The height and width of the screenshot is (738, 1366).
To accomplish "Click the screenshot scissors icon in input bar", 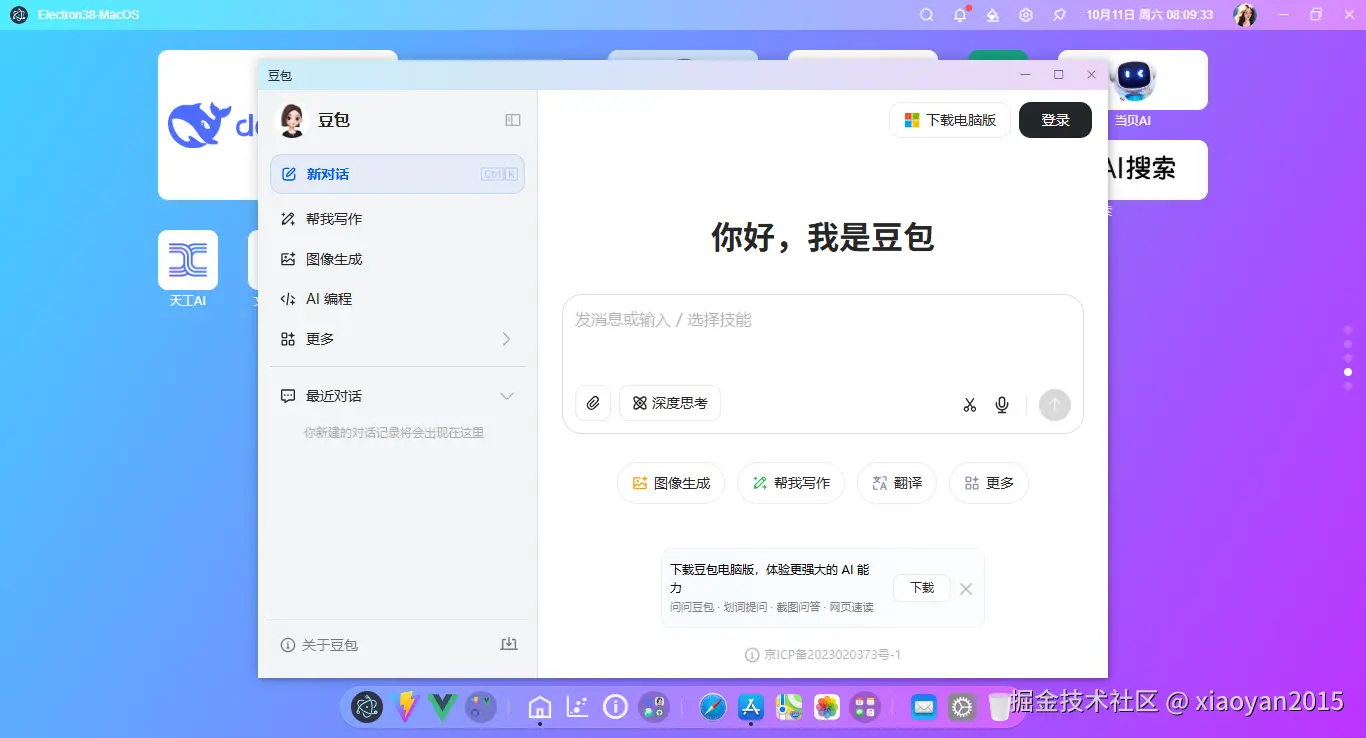I will tap(968, 404).
